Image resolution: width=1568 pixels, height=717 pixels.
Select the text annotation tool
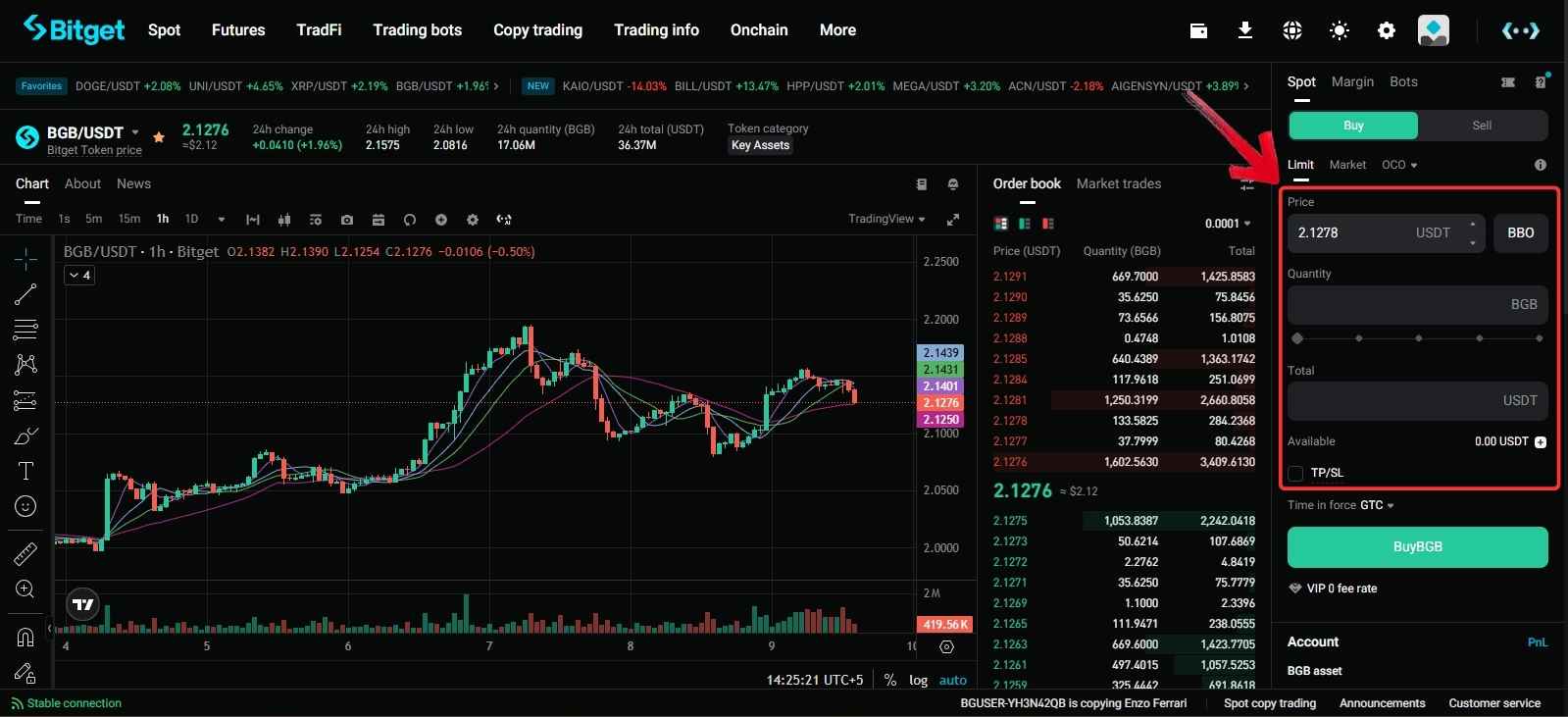coord(25,471)
